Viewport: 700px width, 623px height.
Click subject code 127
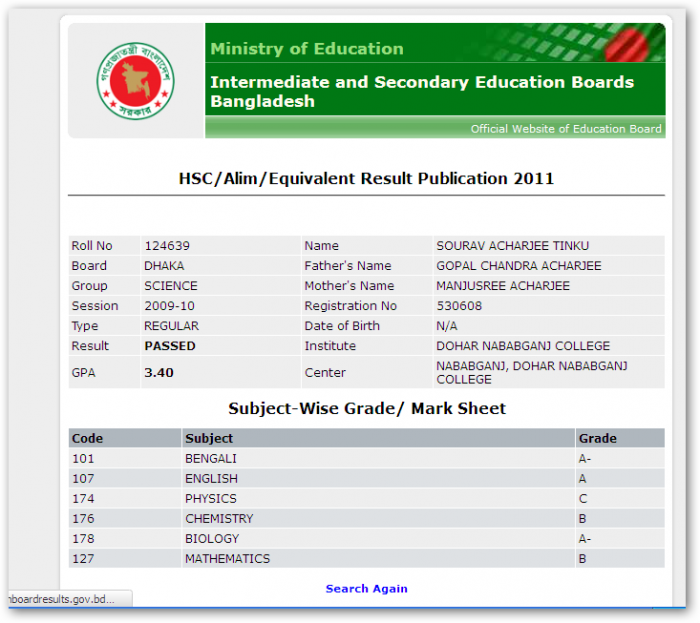[83, 559]
